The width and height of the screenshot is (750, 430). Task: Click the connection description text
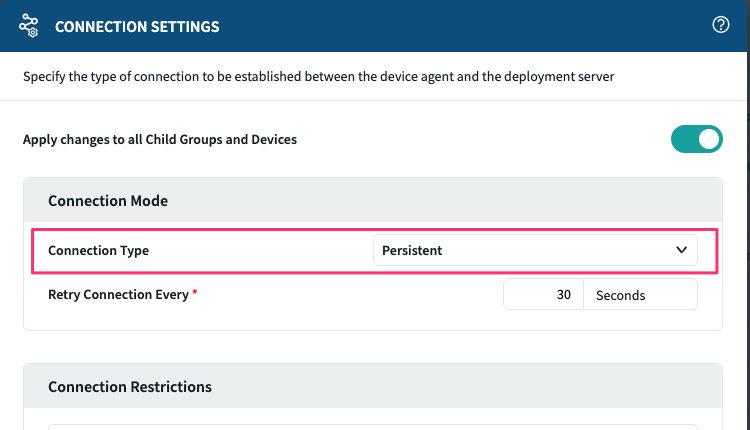(320, 76)
